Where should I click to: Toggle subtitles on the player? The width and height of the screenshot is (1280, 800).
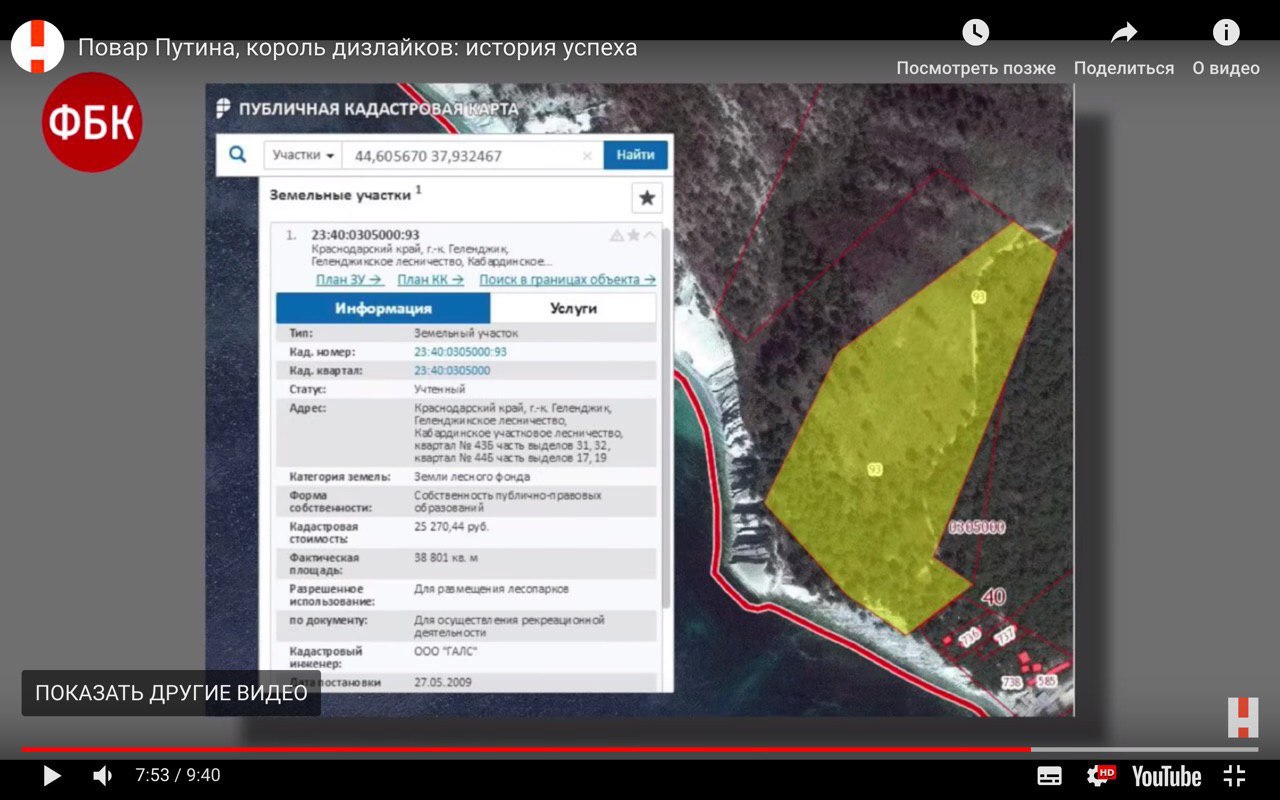1049,776
